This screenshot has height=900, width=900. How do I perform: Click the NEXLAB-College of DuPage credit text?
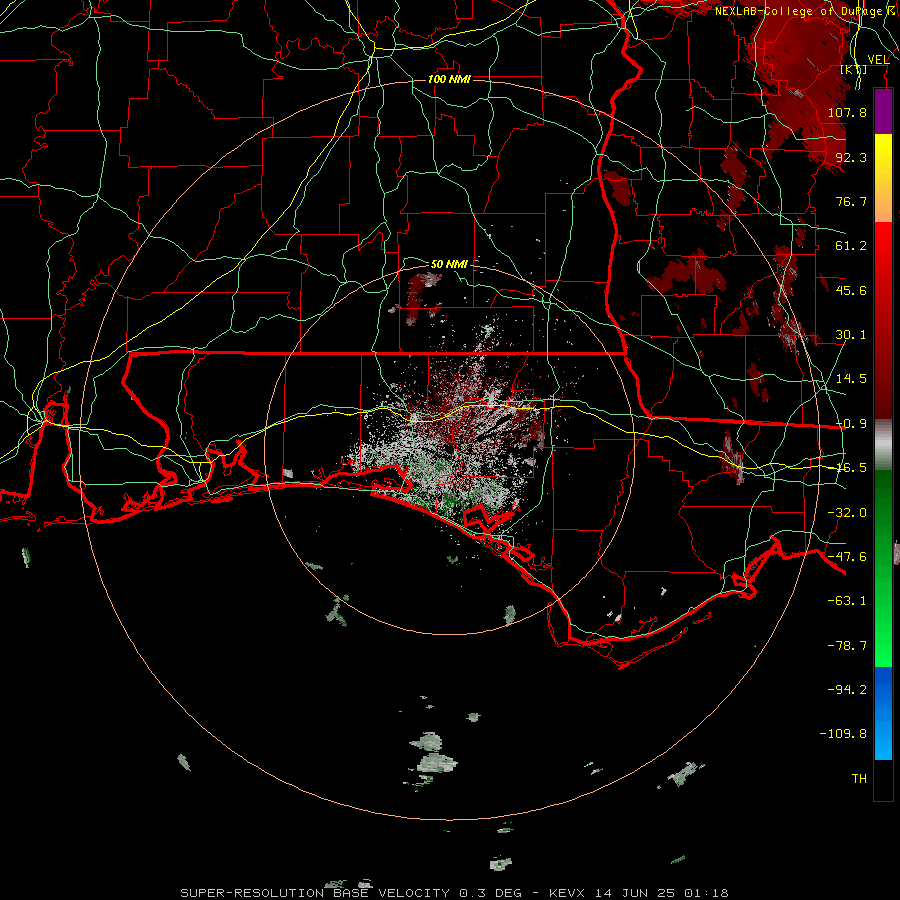806,11
